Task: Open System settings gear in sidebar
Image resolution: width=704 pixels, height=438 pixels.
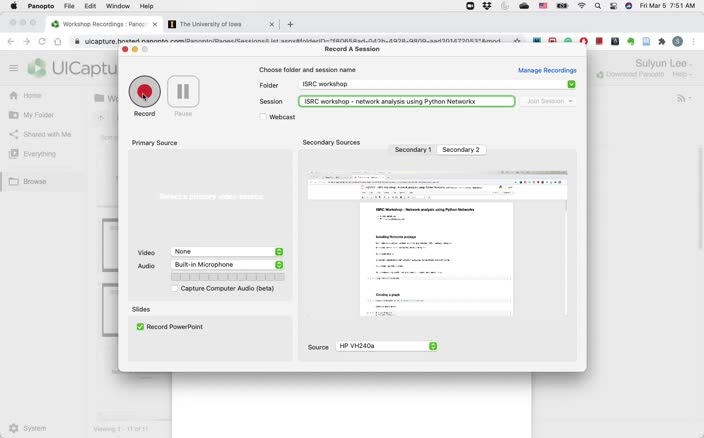Action: click(13, 429)
